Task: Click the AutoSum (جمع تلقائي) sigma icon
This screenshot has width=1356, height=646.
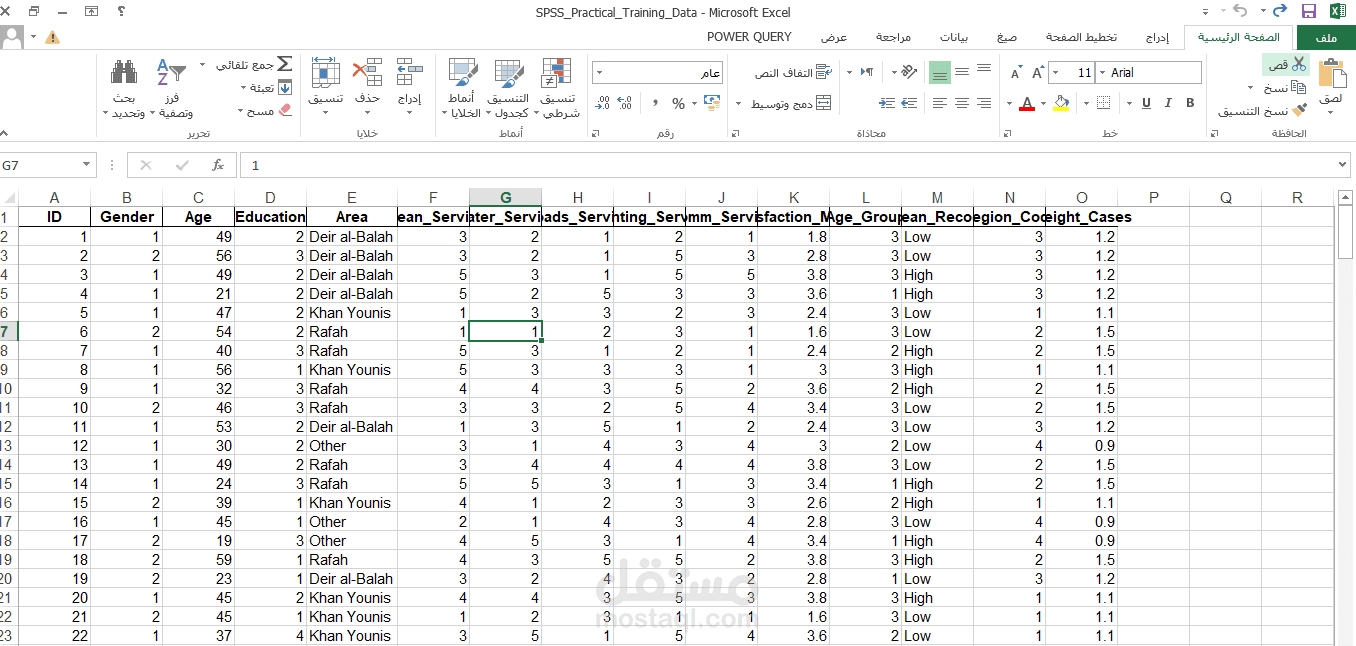Action: tap(284, 64)
